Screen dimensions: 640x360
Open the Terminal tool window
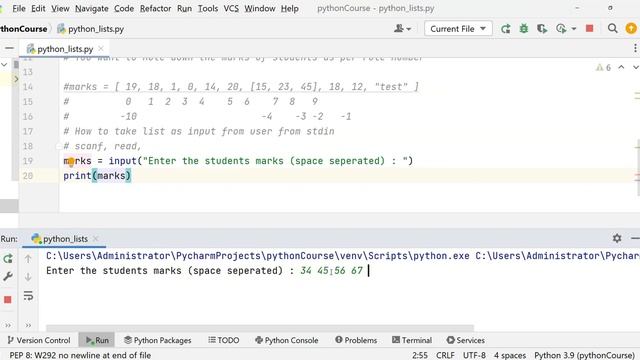pos(411,340)
